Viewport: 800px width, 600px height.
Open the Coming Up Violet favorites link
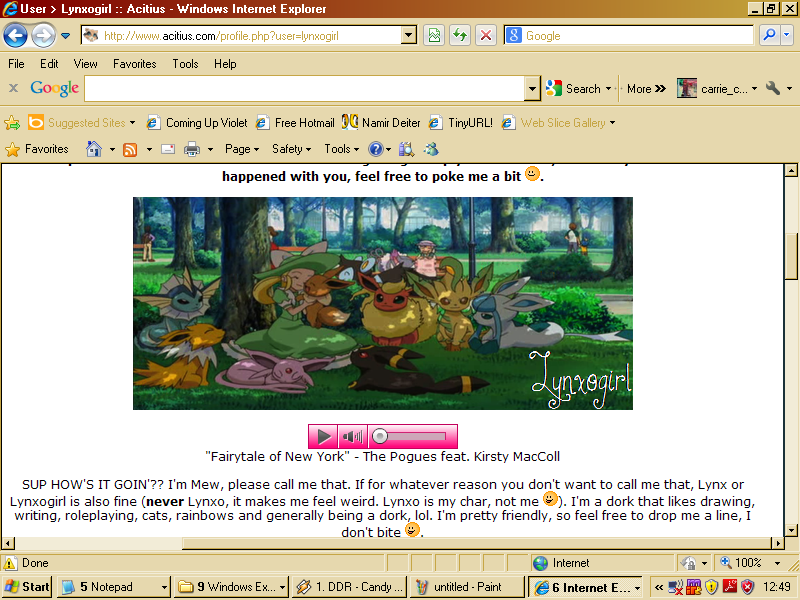pyautogui.click(x=206, y=123)
